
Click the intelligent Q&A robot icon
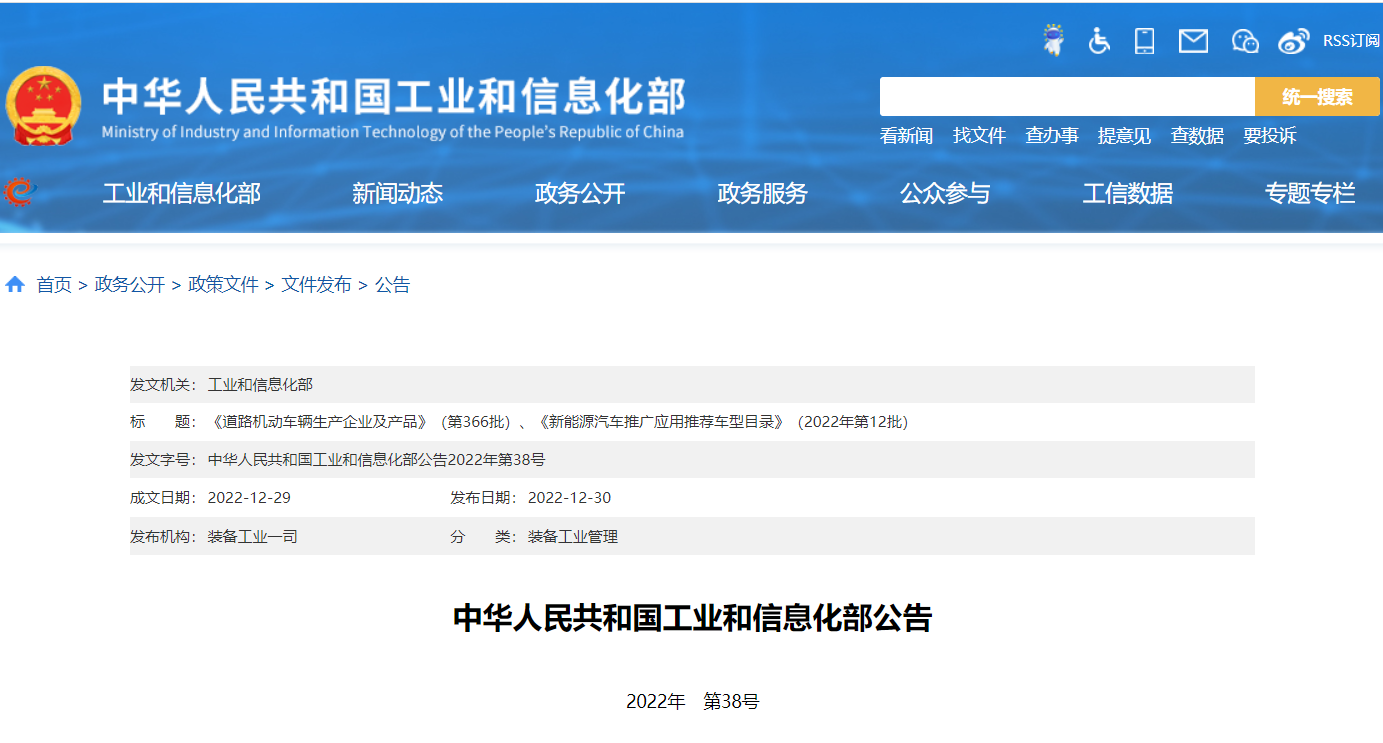click(x=1051, y=40)
